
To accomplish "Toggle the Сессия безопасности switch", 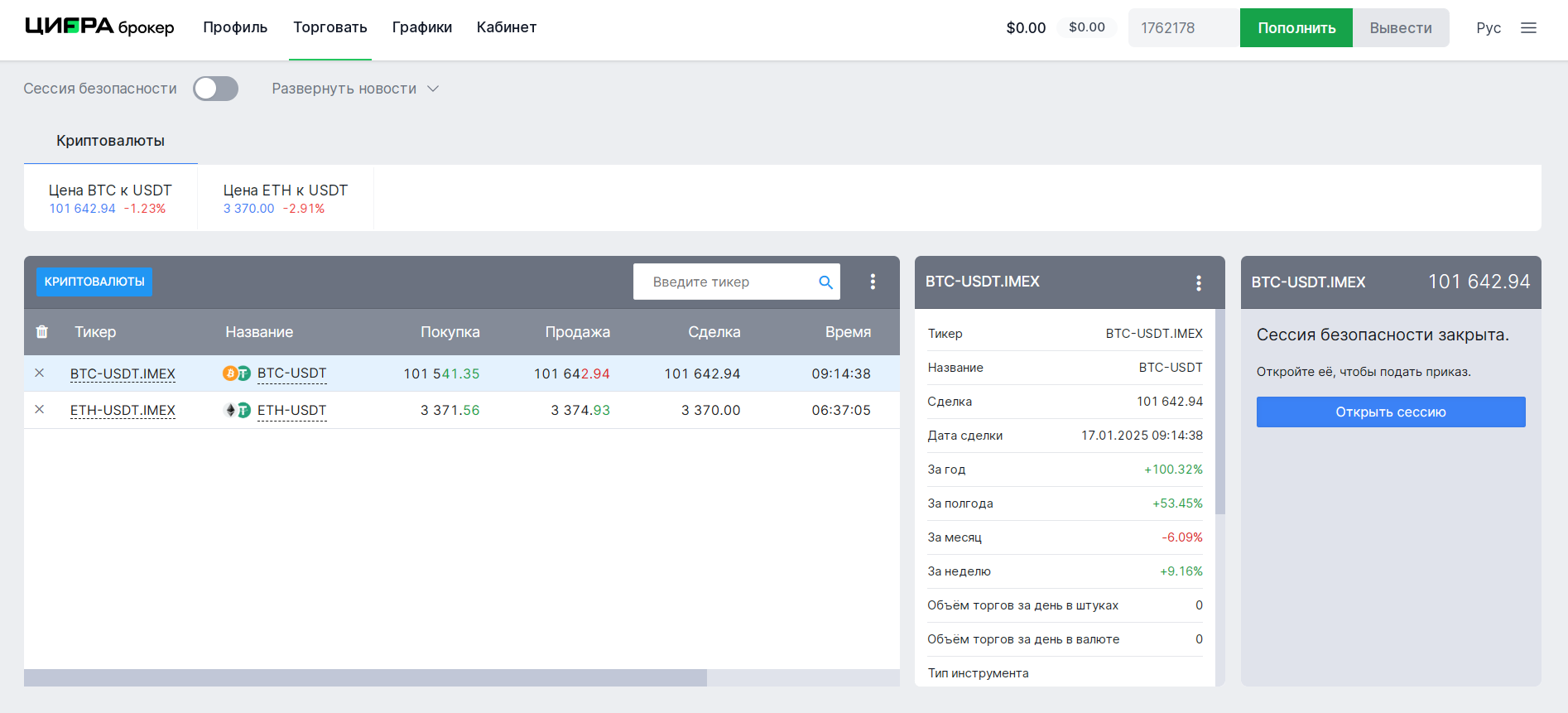I will [215, 89].
